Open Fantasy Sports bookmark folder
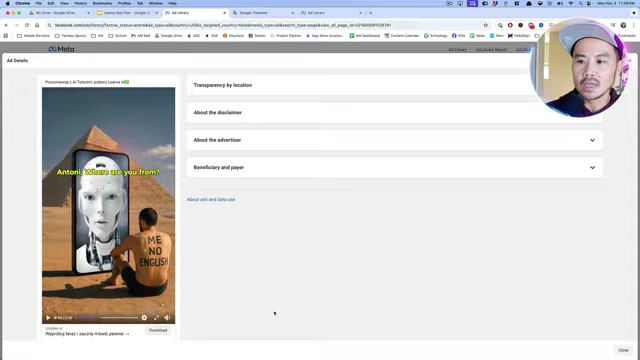The image size is (640, 360). tap(71, 36)
